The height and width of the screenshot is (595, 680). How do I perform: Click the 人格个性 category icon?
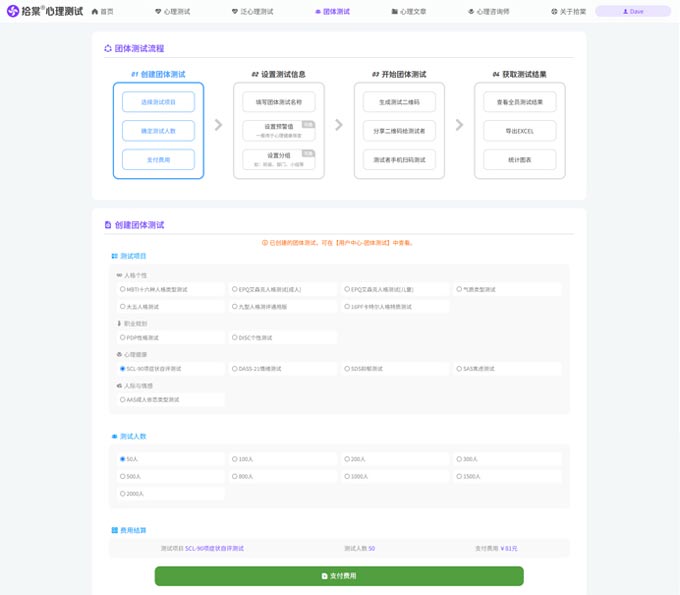[119, 275]
